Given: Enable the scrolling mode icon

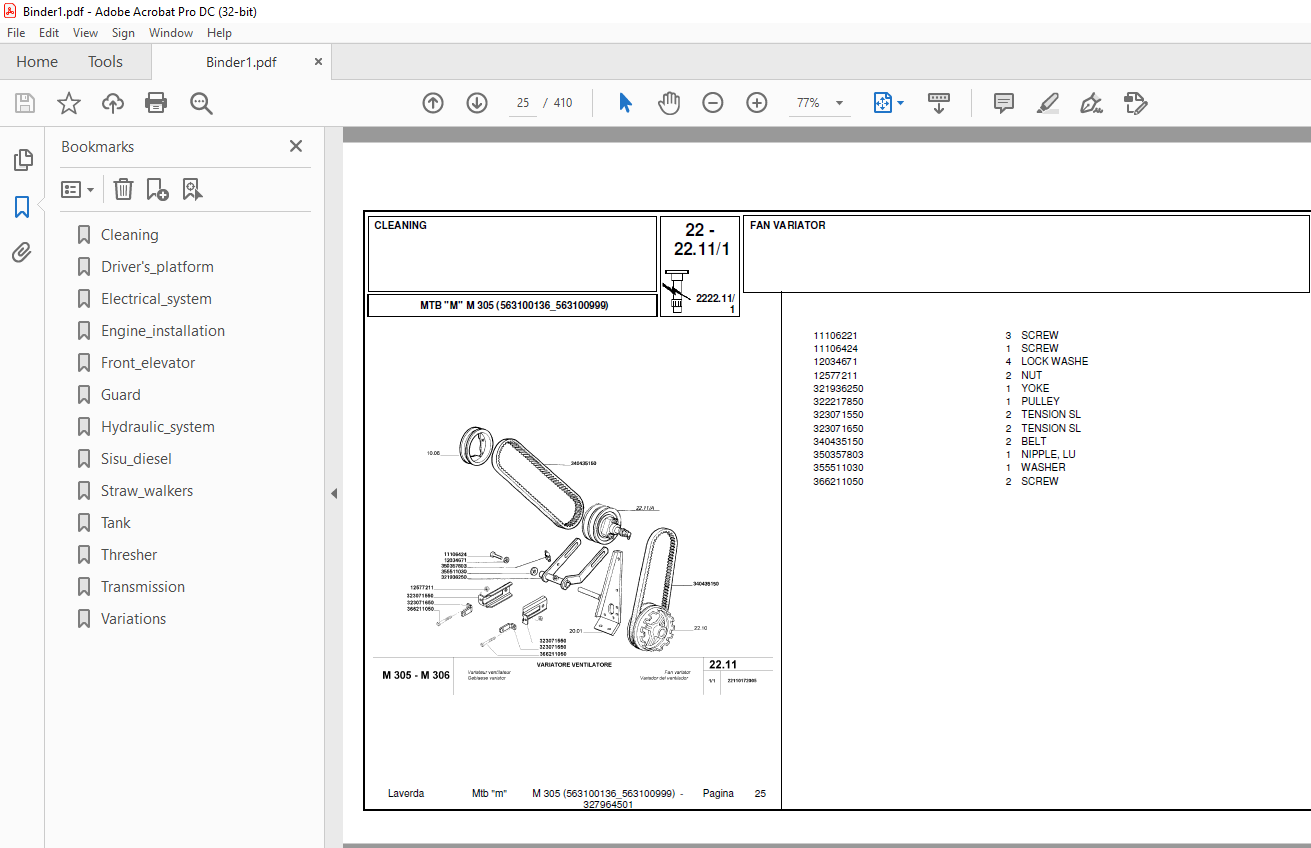Looking at the screenshot, I should (939, 103).
